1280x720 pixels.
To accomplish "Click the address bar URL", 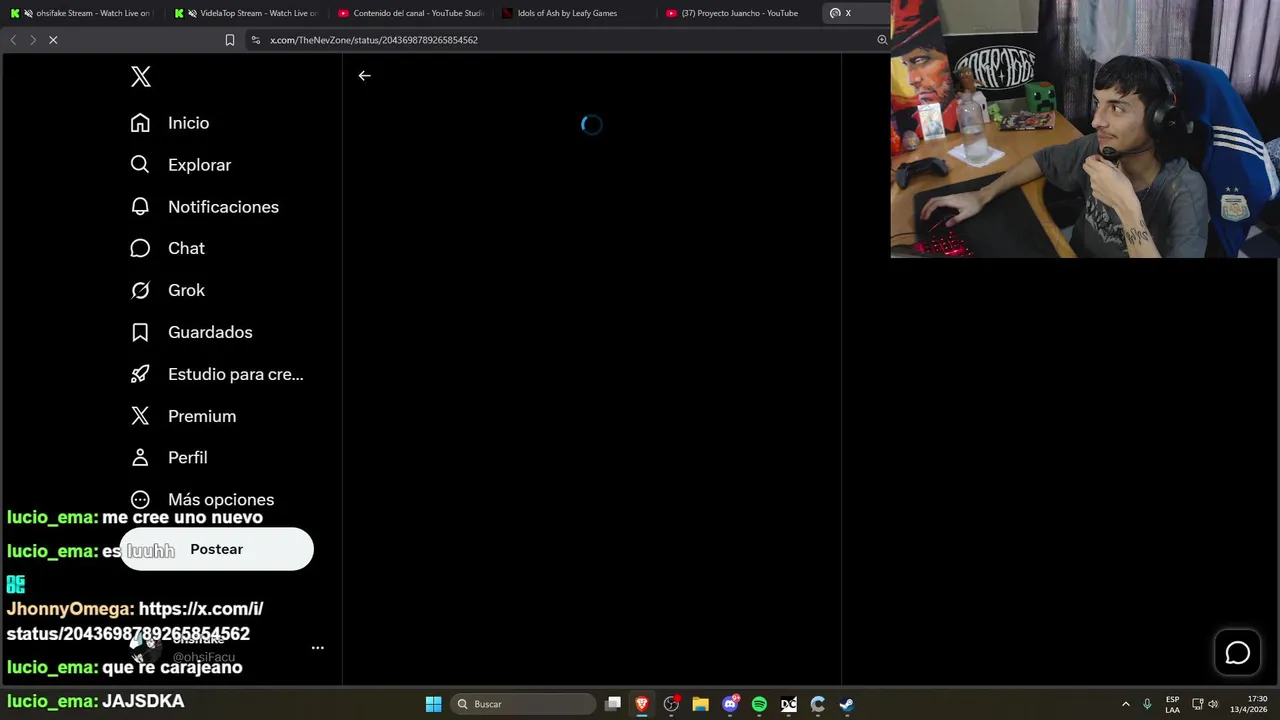I will click(374, 40).
